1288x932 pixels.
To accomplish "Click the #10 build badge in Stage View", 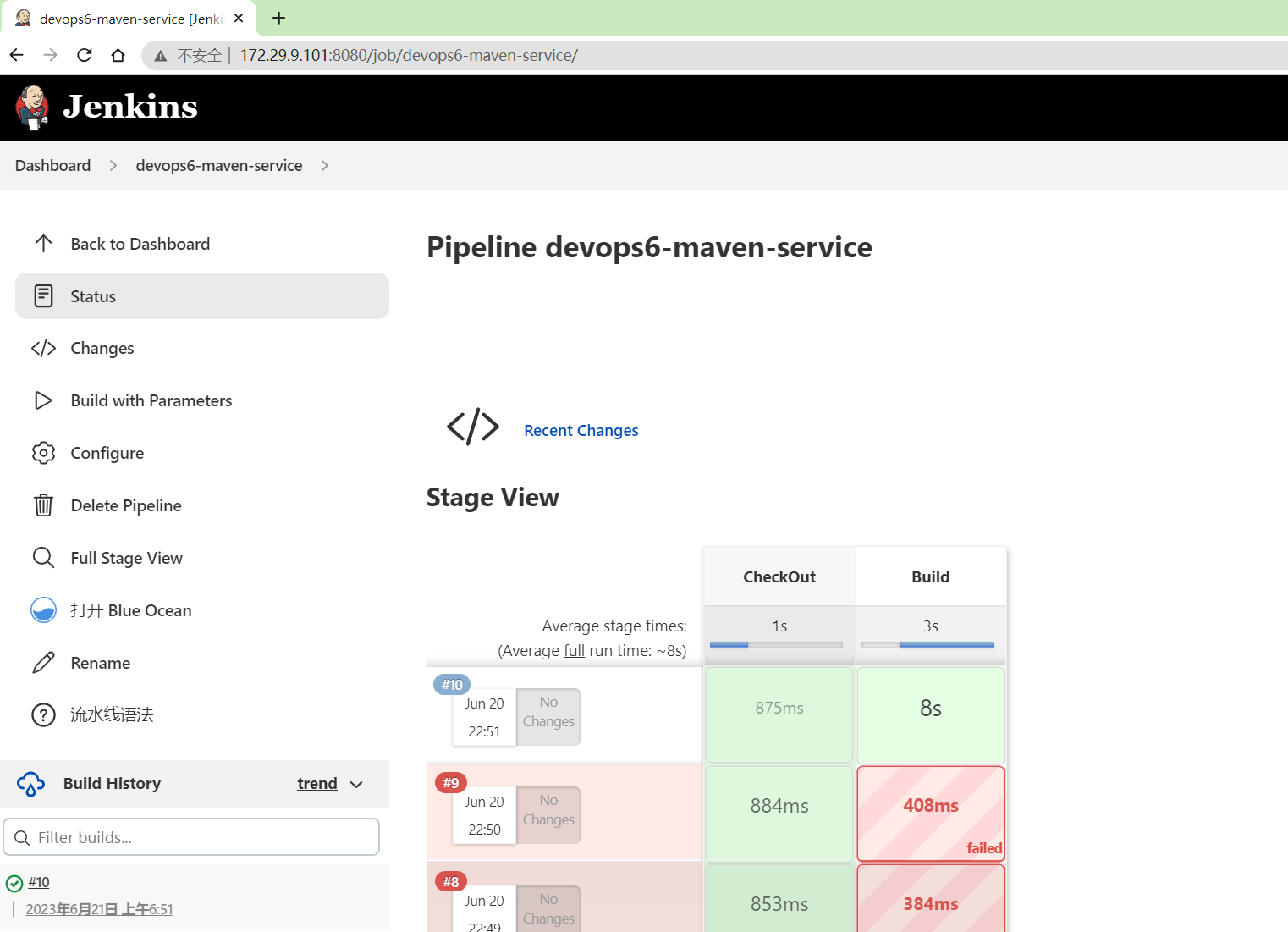I will [452, 685].
